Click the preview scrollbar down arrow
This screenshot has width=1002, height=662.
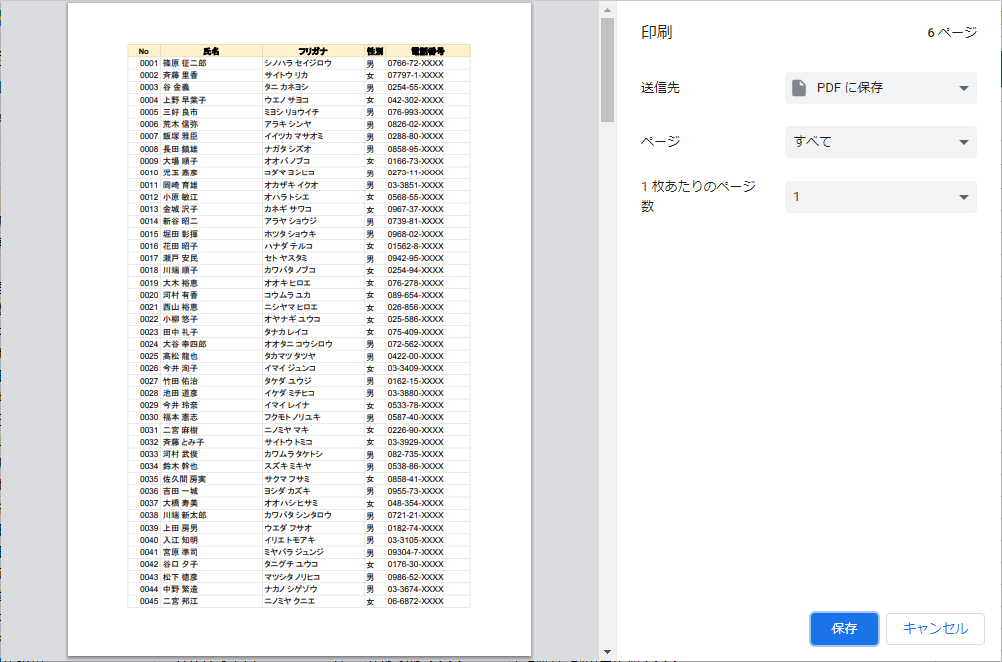point(606,651)
